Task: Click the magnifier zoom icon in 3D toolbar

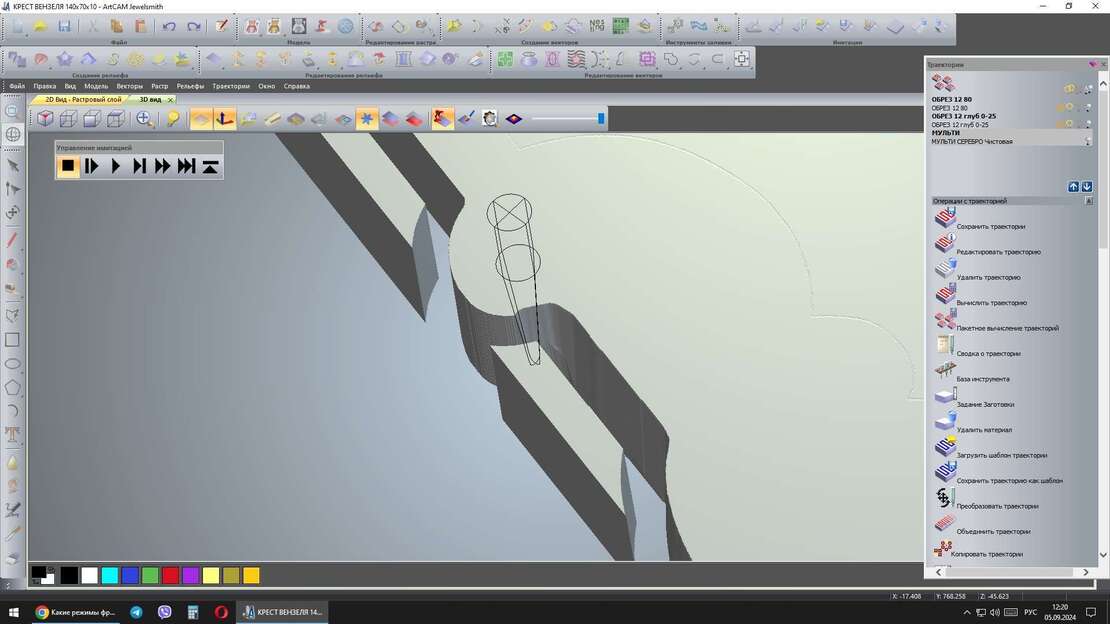Action: coord(145,119)
